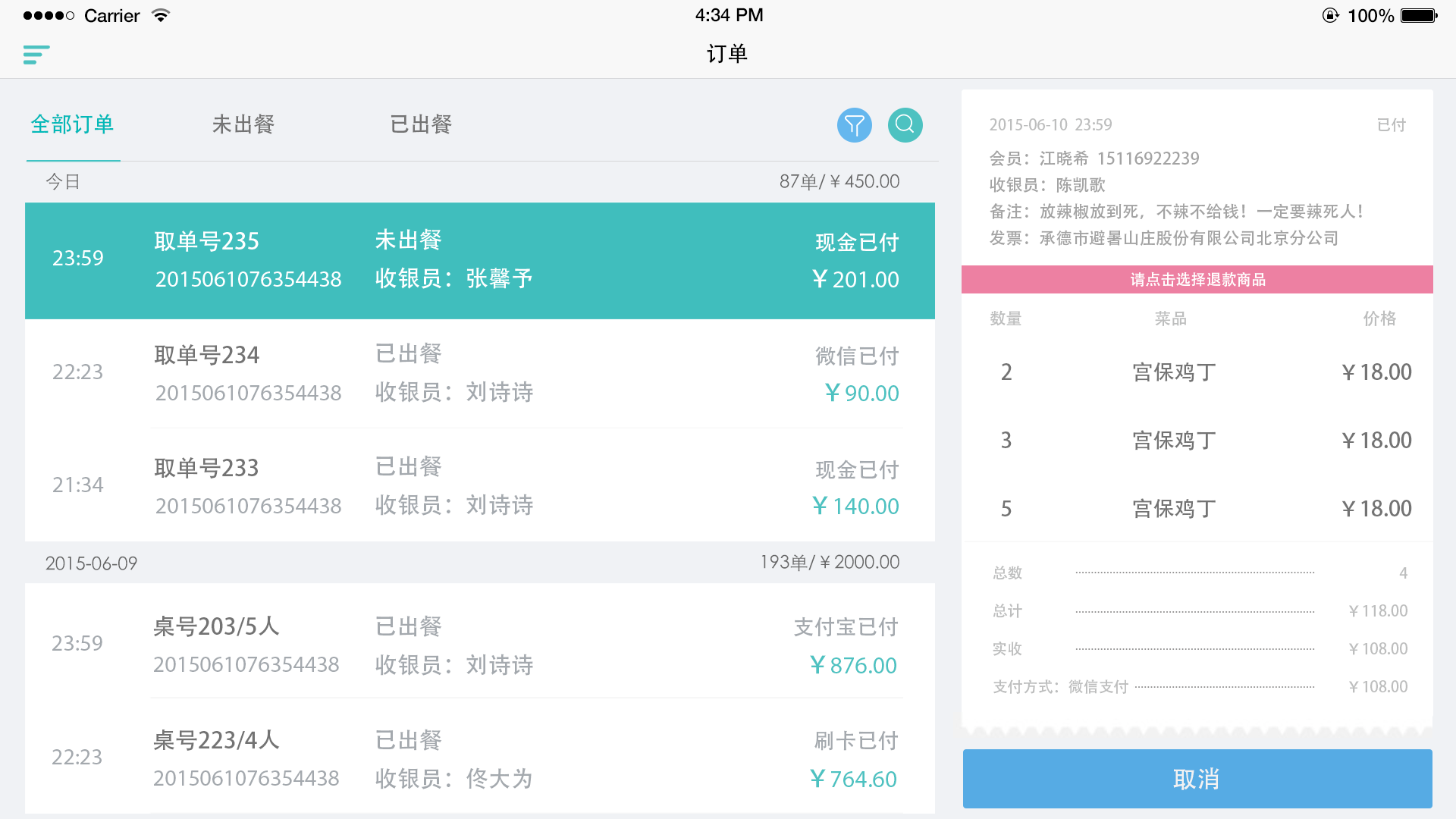Open order 取单号233 for ¥140.00

coord(479,486)
